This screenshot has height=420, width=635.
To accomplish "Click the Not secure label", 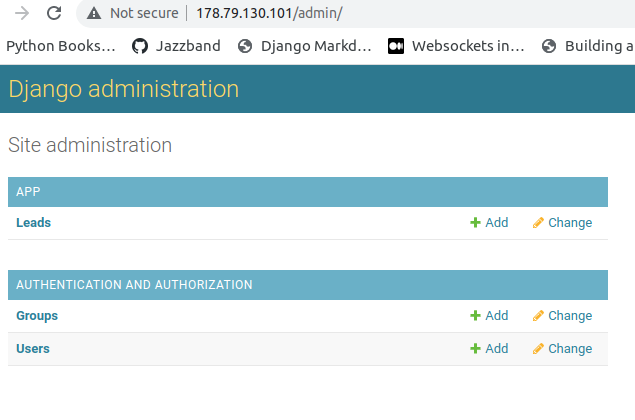I will (x=144, y=13).
